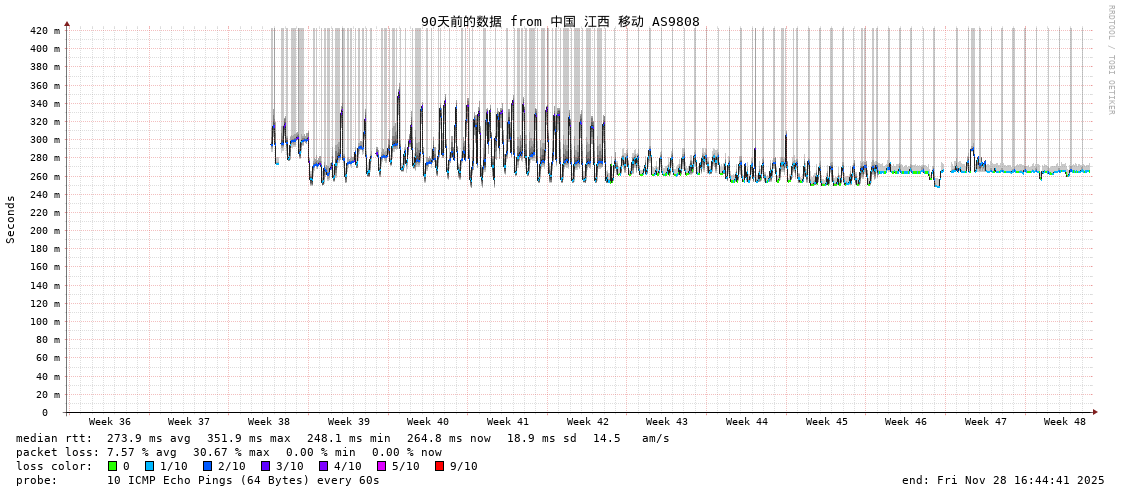Image resolution: width=1121 pixels, height=494 pixels.
Task: Click the 420 m y-axis tick label
Action: click(x=44, y=30)
